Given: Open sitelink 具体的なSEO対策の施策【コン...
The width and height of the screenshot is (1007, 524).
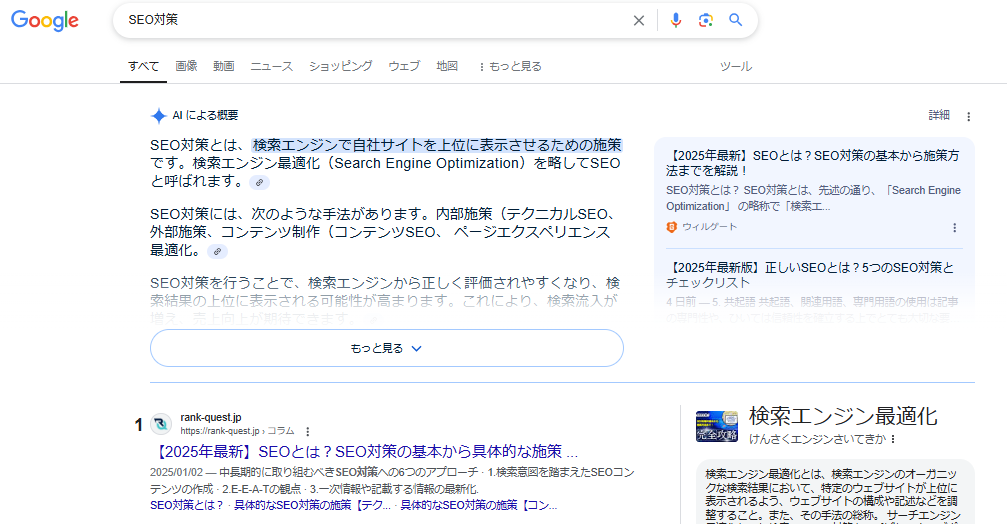Looking at the screenshot, I should point(479,505).
